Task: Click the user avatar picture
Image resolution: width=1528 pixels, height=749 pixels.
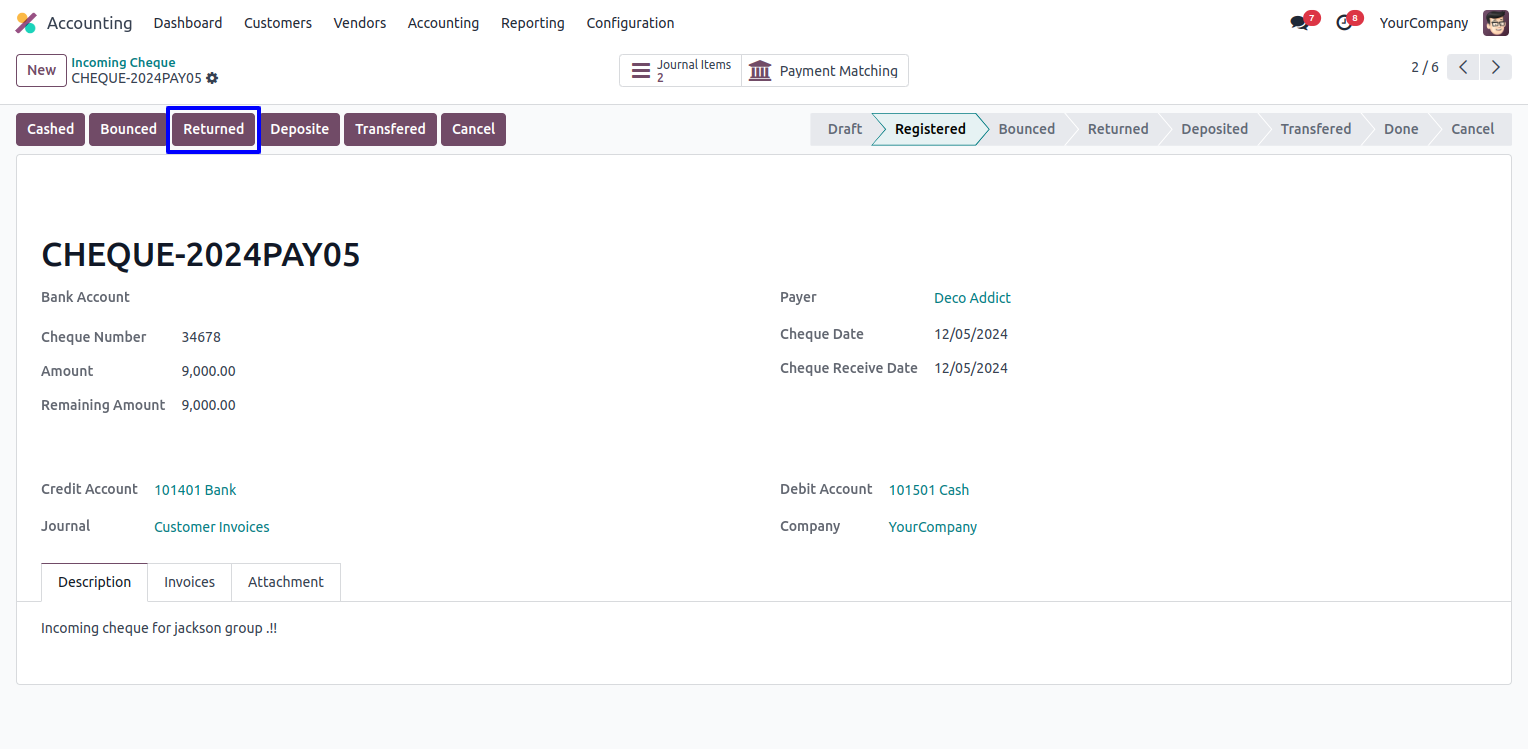Action: 1495,23
